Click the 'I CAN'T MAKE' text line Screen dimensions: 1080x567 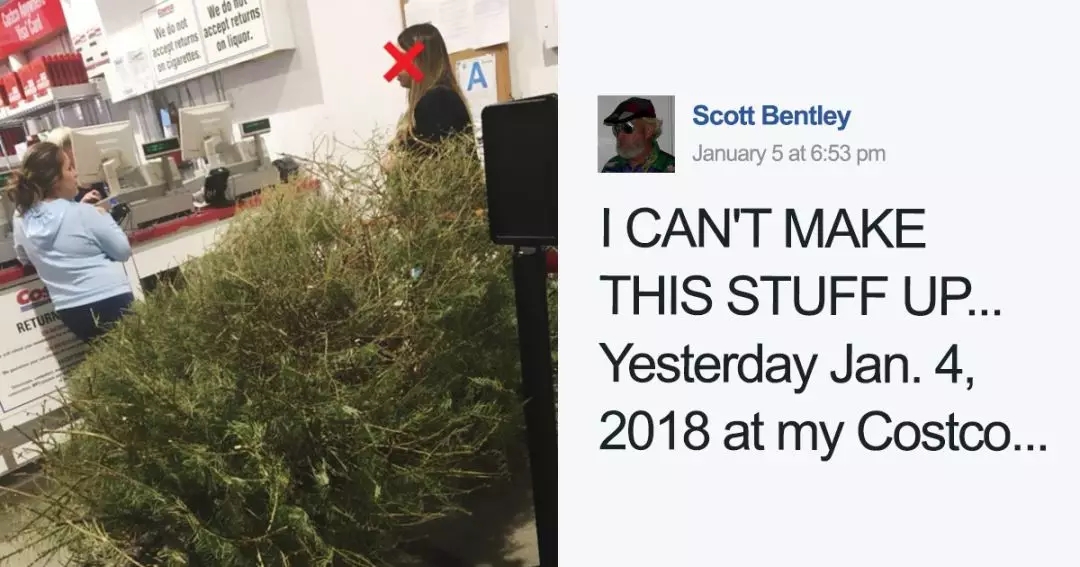(x=763, y=229)
